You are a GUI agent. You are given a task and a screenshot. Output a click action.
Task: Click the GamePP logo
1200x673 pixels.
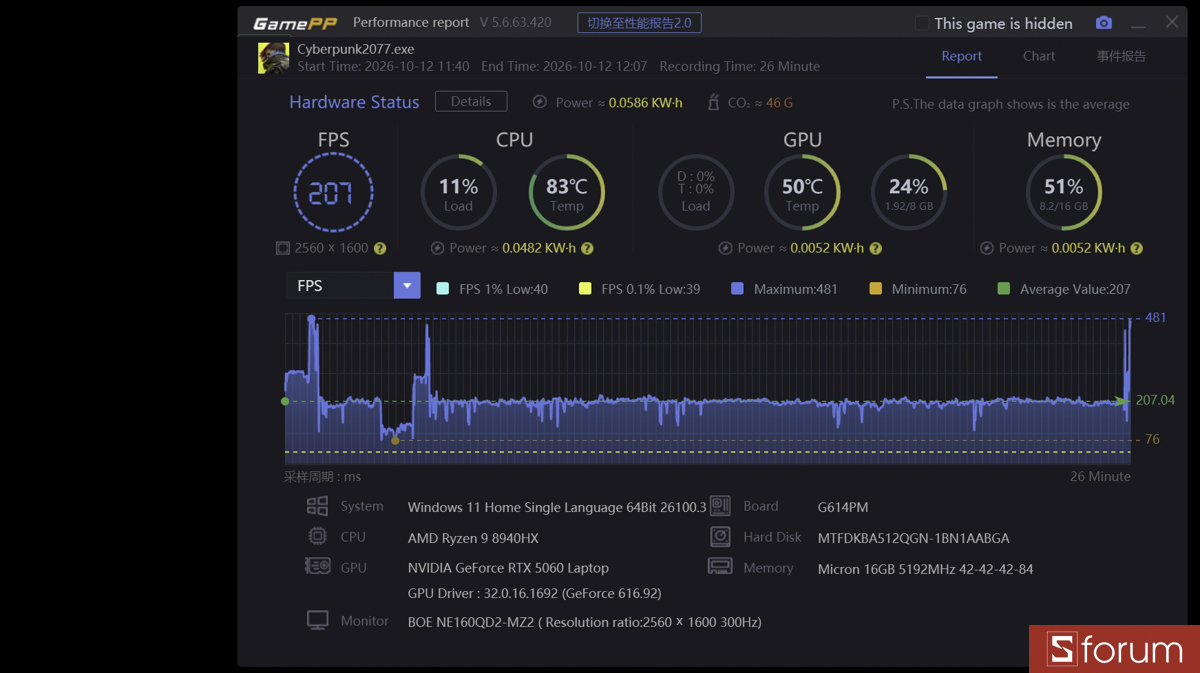pyautogui.click(x=295, y=23)
